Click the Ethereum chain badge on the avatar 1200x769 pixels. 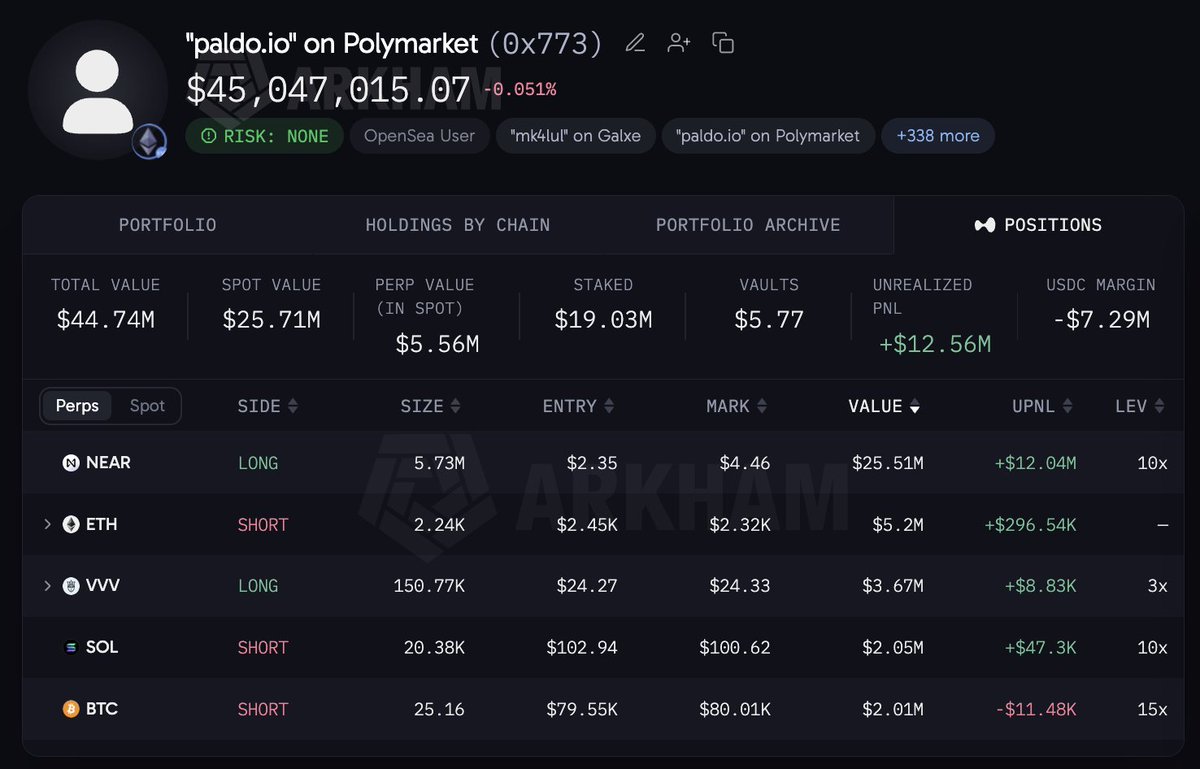point(150,141)
